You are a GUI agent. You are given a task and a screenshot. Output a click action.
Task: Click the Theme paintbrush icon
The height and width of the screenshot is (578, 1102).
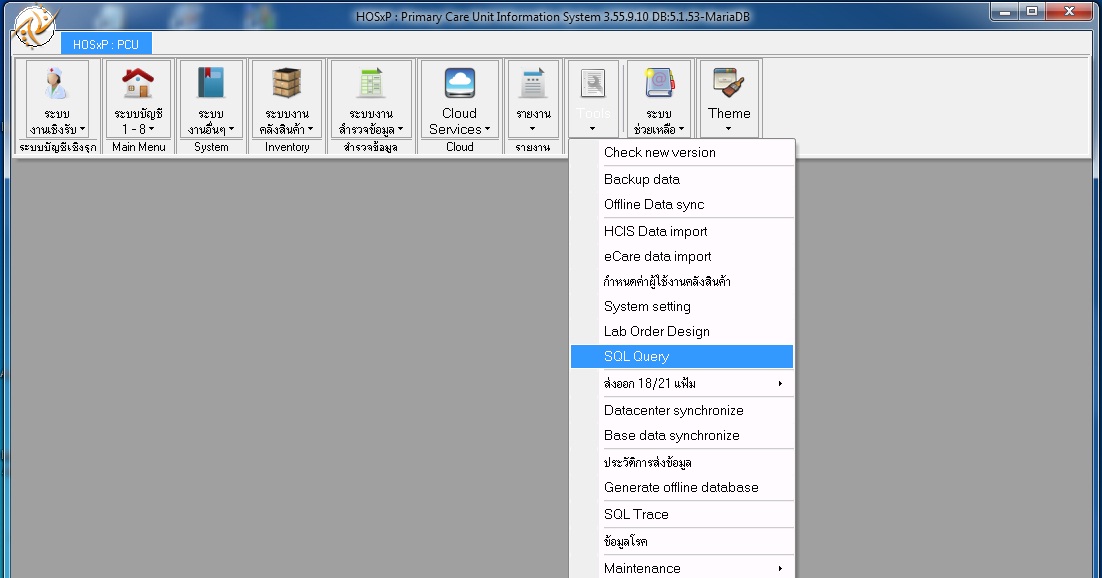coord(729,83)
